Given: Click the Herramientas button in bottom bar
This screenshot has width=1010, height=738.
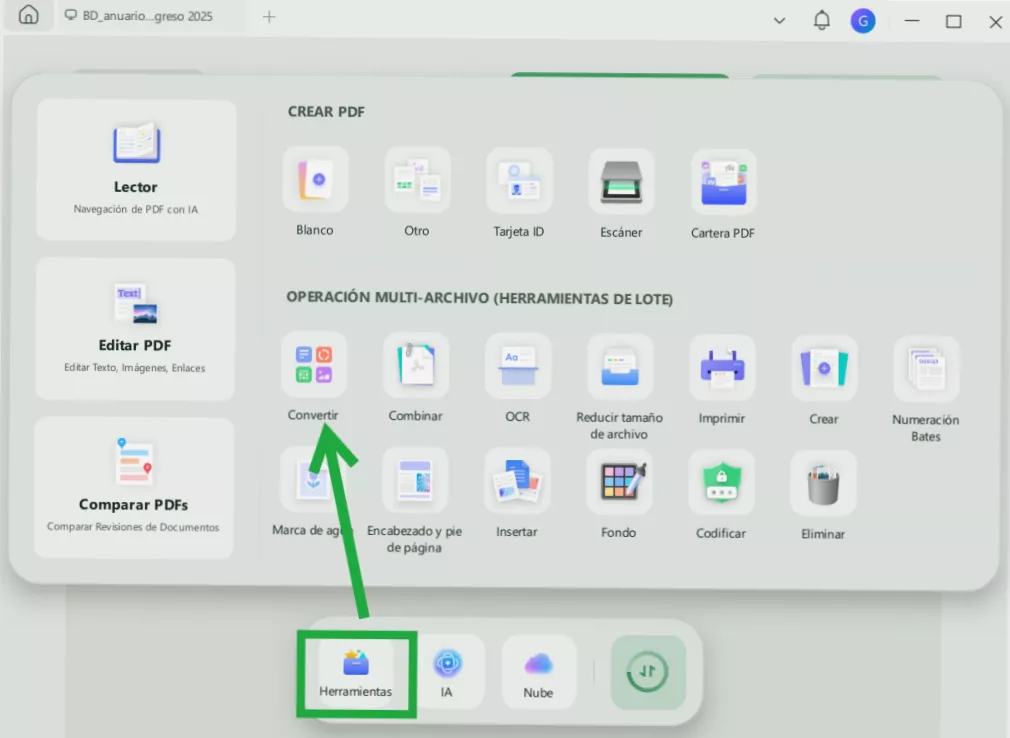Looking at the screenshot, I should click(356, 674).
